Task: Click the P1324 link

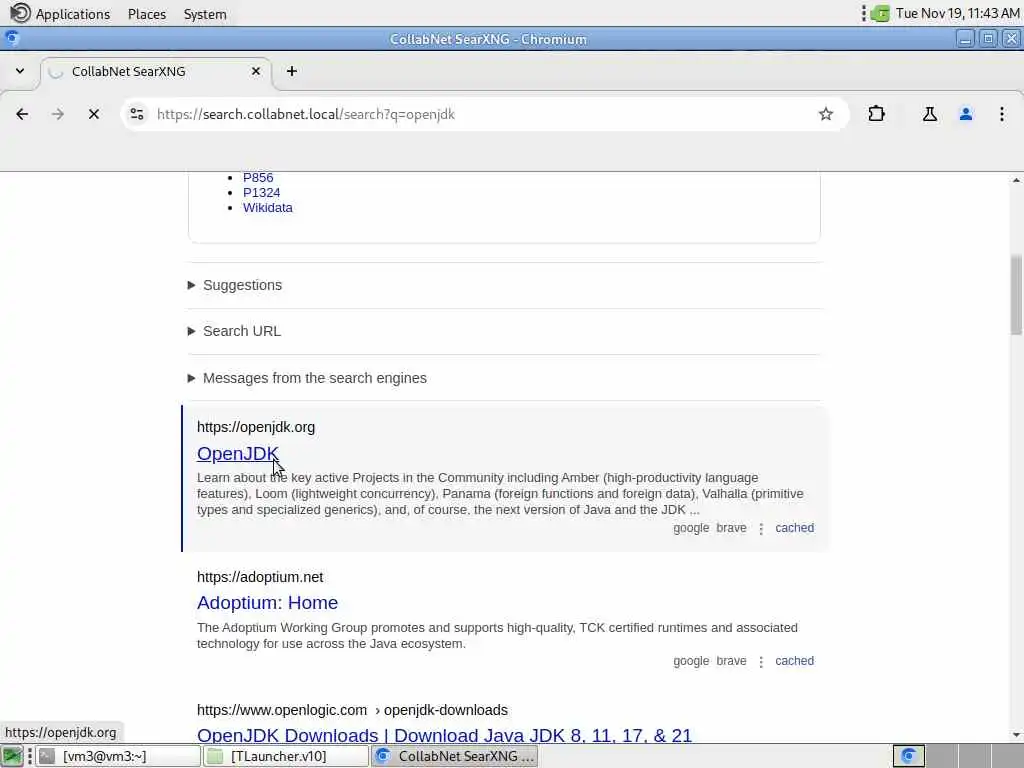Action: (261, 193)
